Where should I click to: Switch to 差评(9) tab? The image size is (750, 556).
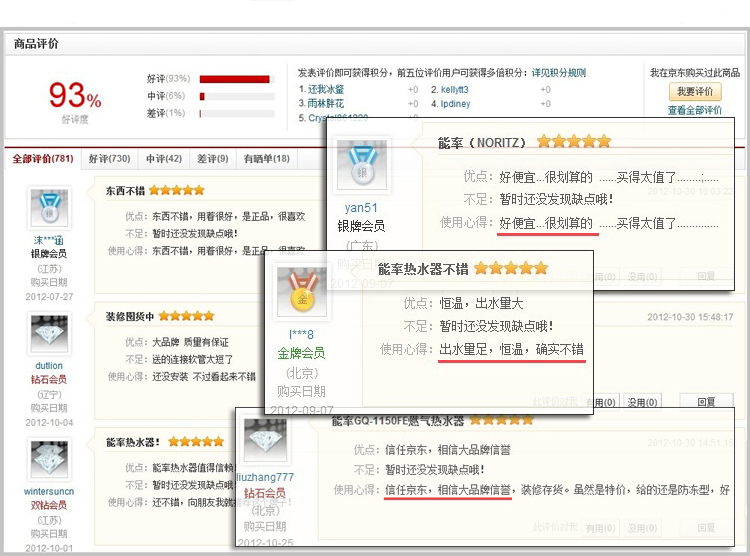click(x=213, y=158)
